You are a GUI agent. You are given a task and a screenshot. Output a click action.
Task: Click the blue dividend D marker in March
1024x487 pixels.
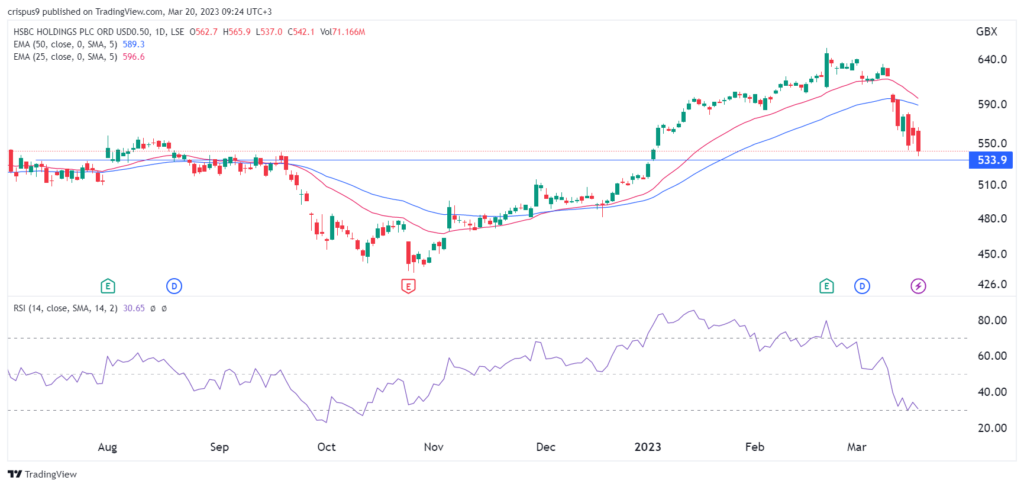pos(862,285)
